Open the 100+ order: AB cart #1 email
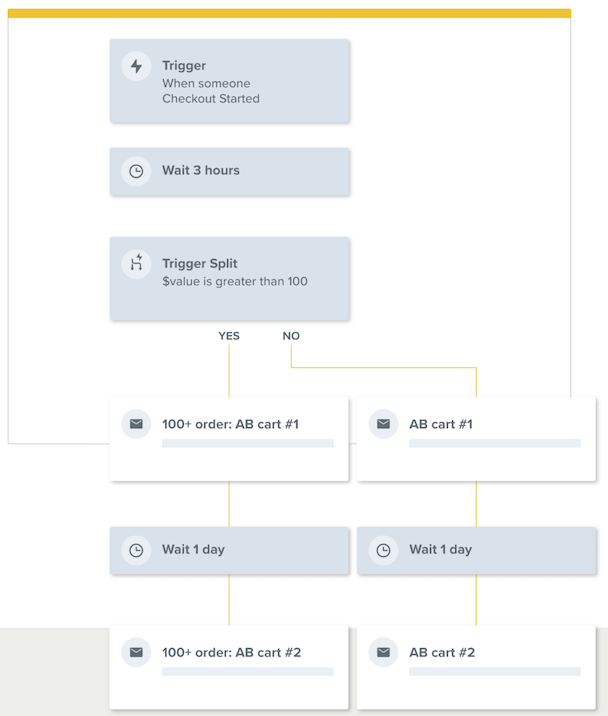 tap(230, 424)
